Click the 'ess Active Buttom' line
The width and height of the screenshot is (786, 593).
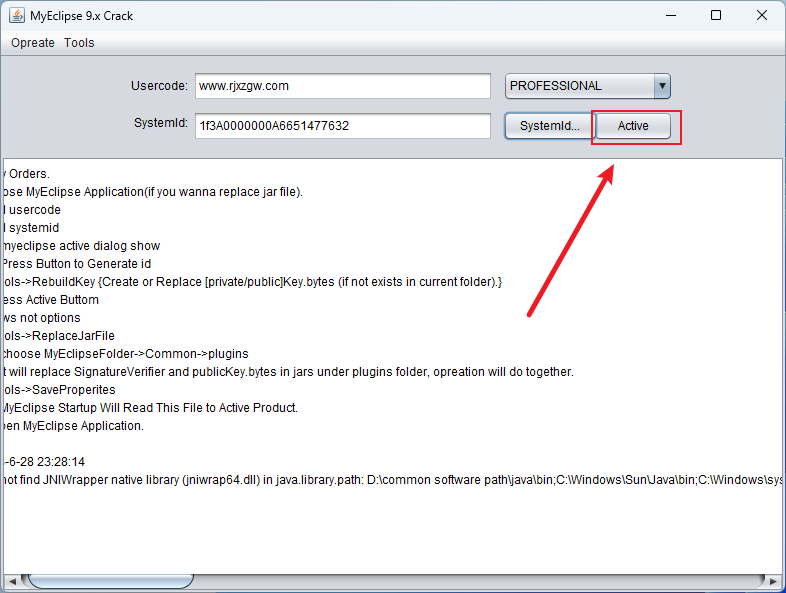[x=51, y=300]
